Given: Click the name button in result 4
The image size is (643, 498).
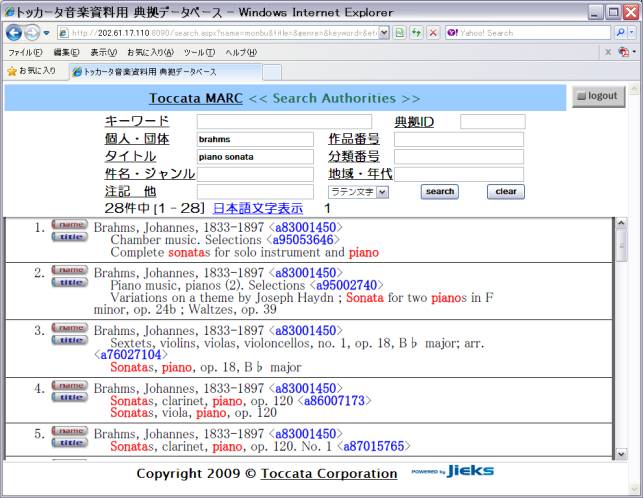Looking at the screenshot, I should coord(69,386).
